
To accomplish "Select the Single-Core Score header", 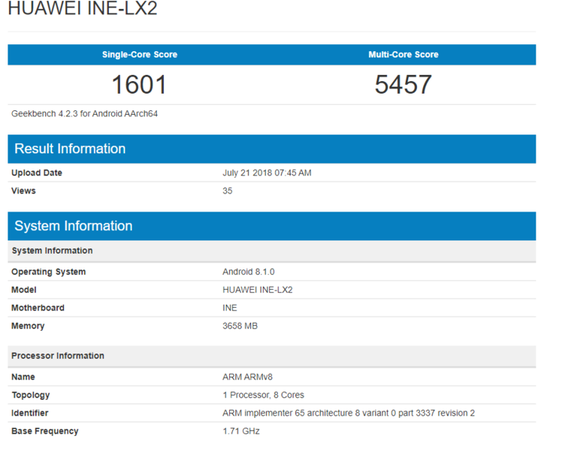I will click(140, 54).
